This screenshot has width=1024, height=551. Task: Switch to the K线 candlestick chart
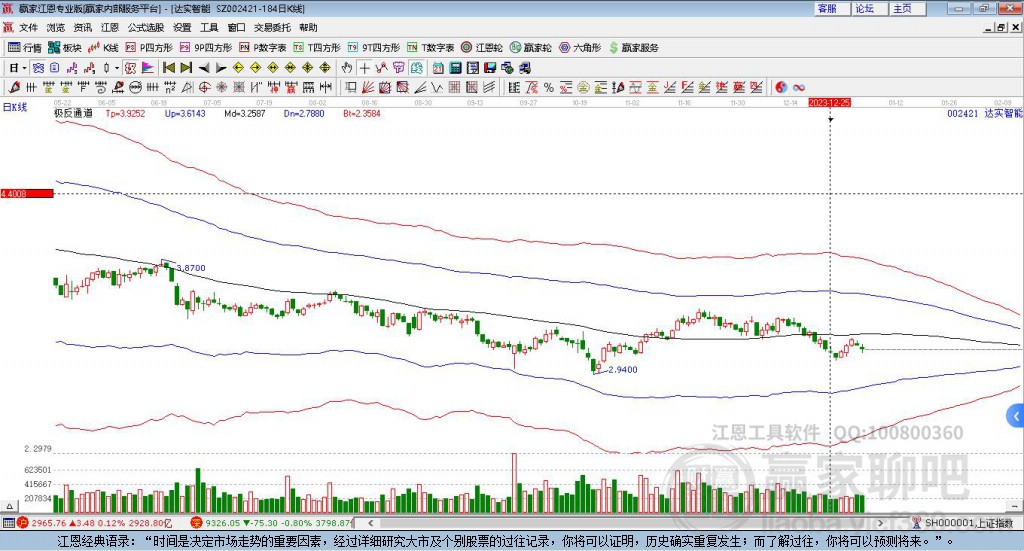tap(103, 48)
